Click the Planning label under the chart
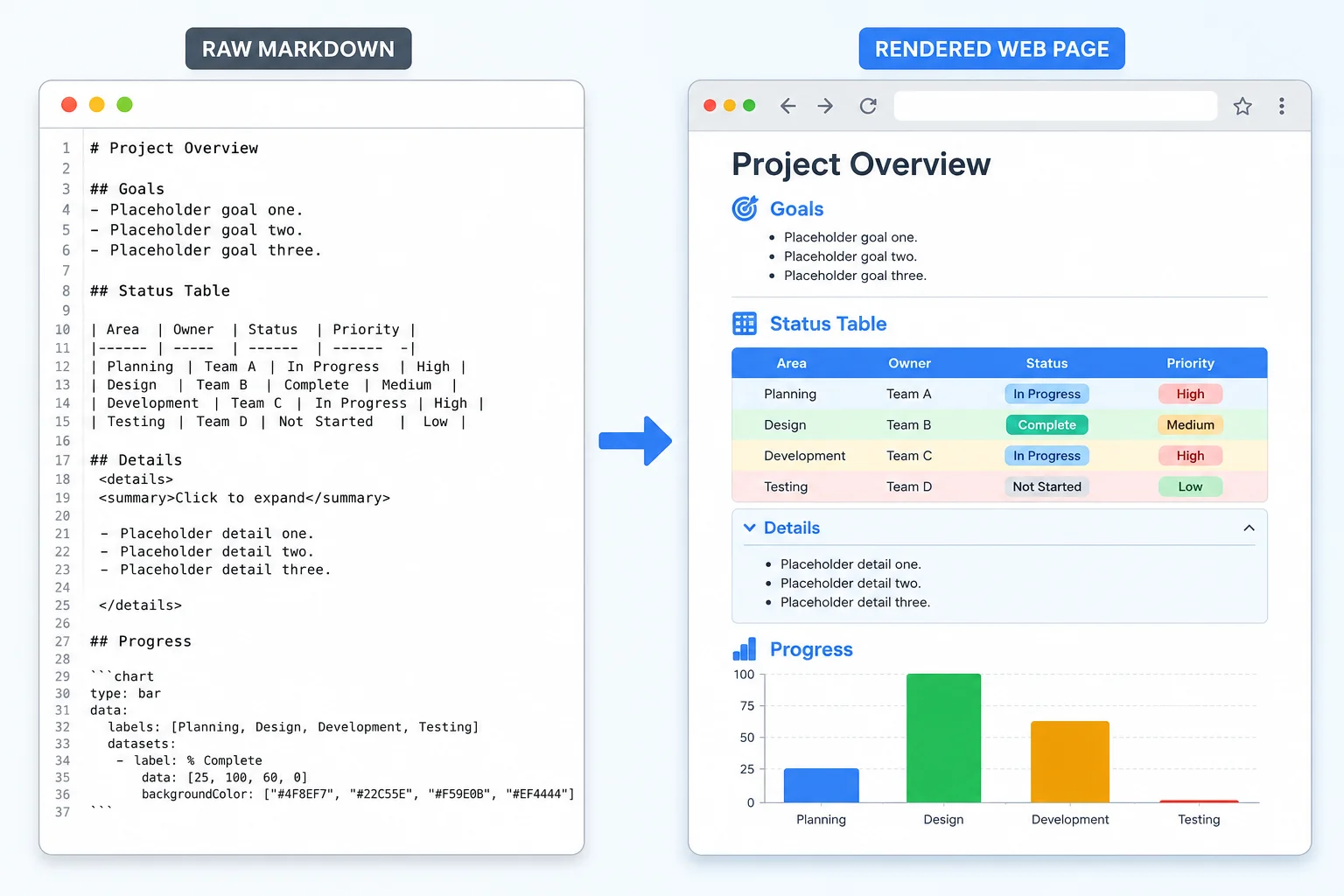 (821, 819)
